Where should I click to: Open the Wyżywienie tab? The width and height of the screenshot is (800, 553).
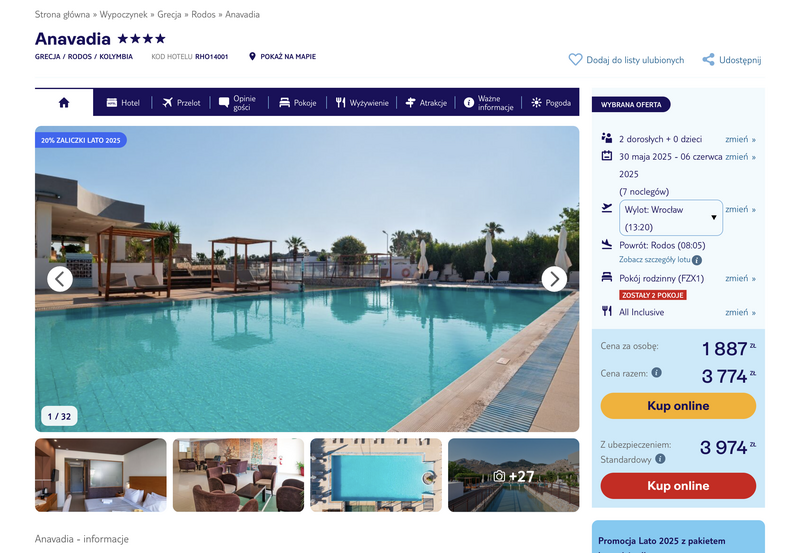point(362,103)
